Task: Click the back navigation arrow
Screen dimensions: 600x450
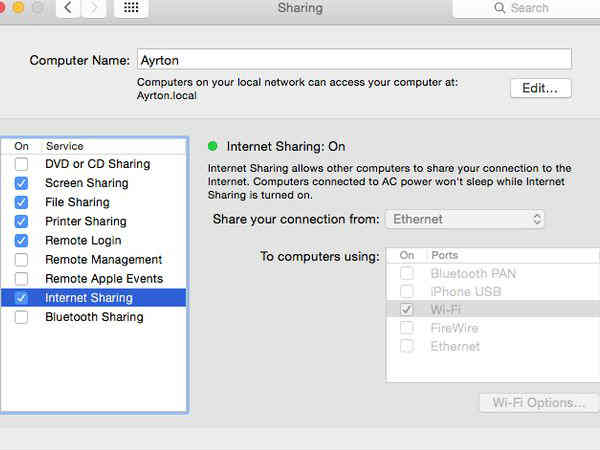Action: point(68,8)
